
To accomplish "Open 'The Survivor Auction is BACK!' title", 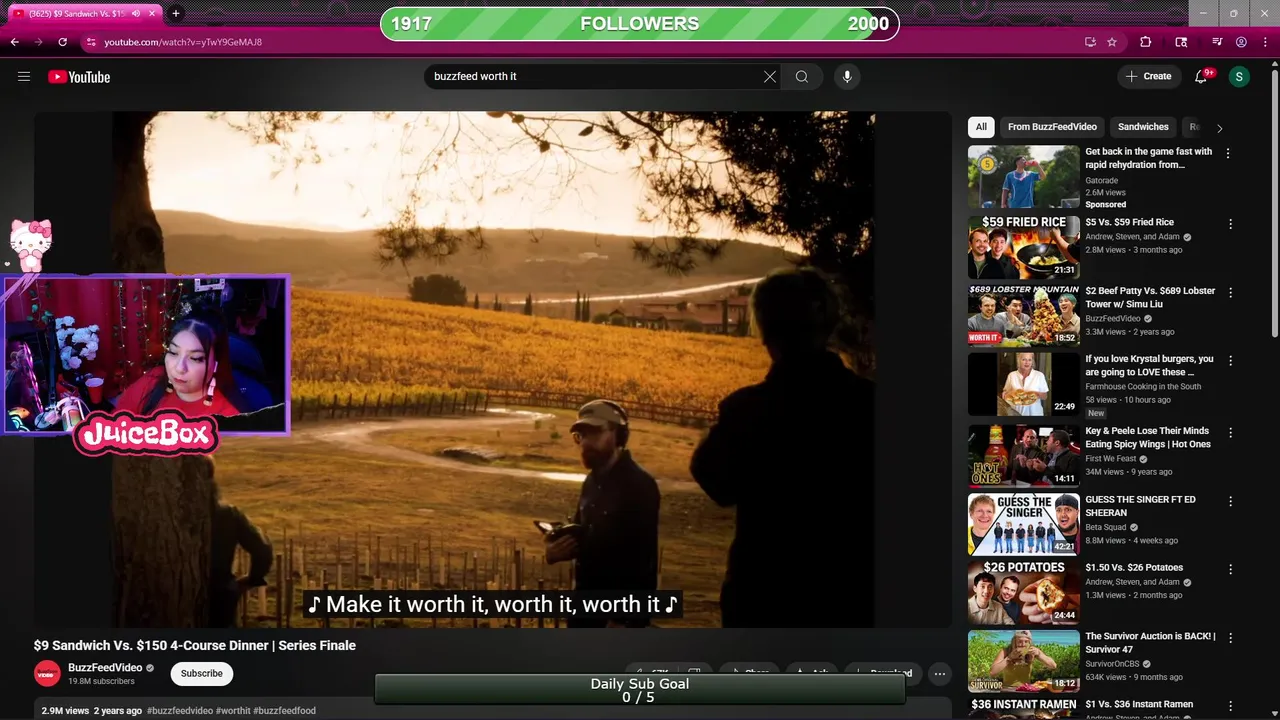I will (1150, 642).
